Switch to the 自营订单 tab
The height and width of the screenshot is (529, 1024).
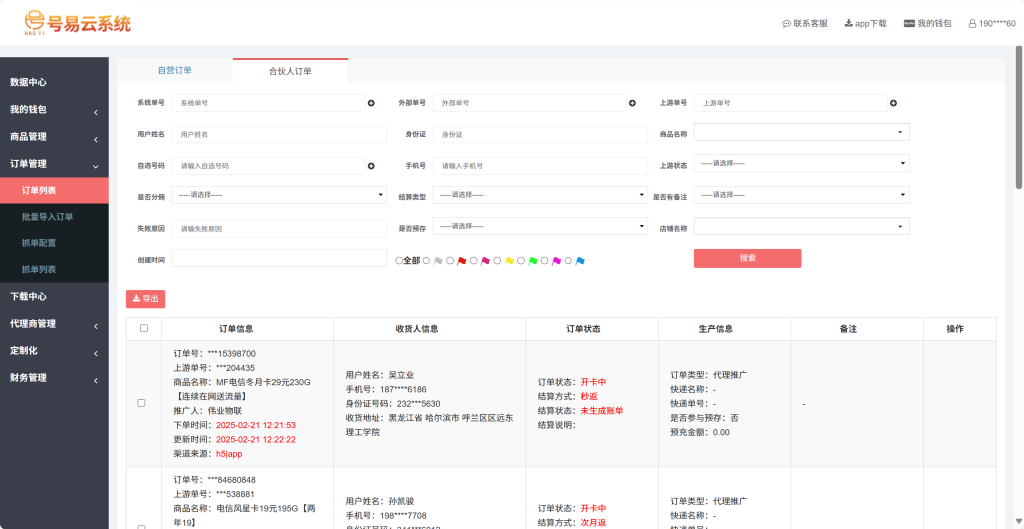[x=175, y=71]
